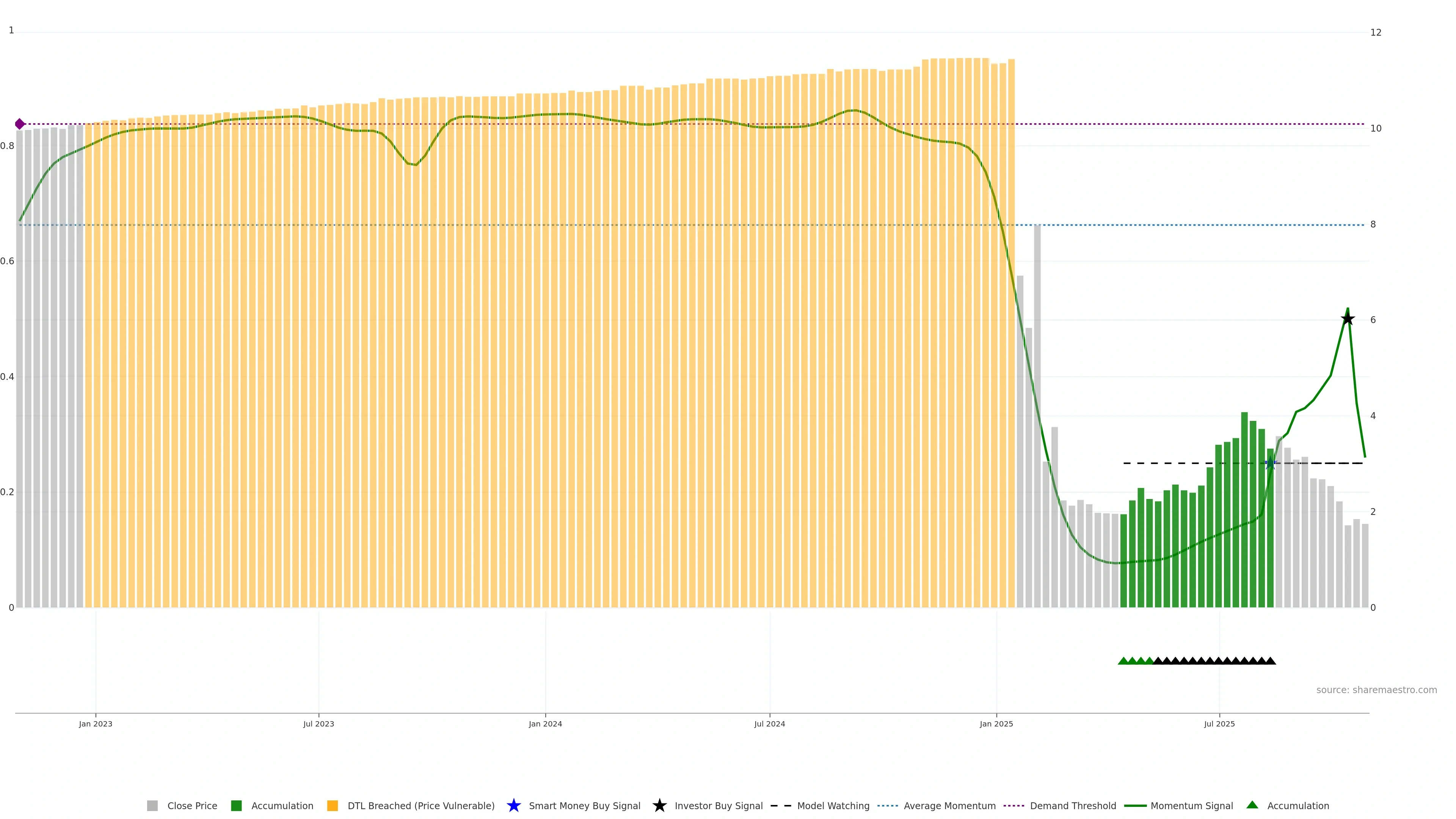Click the Jul 2023 axis label

318,723
